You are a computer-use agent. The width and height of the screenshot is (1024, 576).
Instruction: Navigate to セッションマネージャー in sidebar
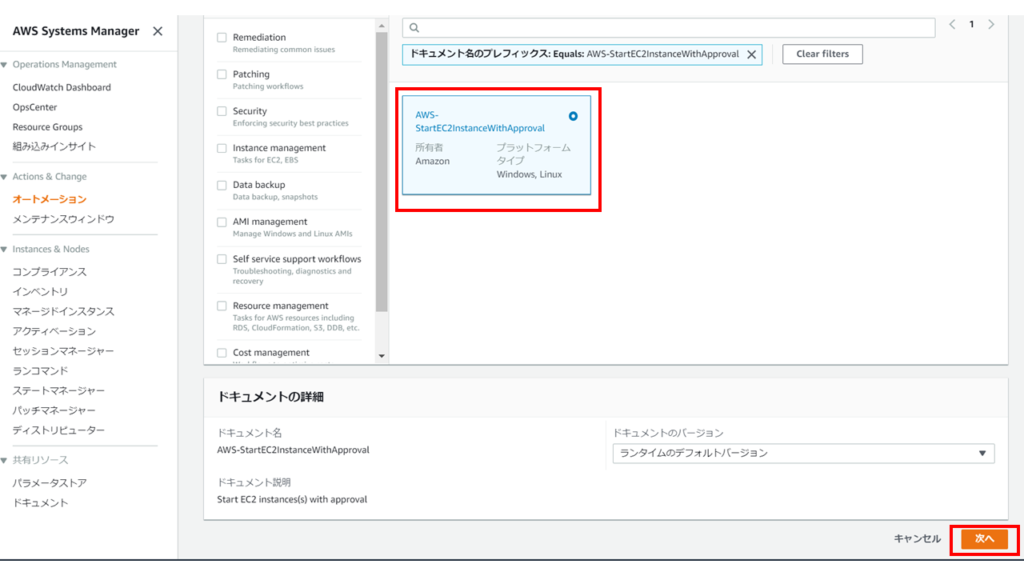(x=63, y=351)
